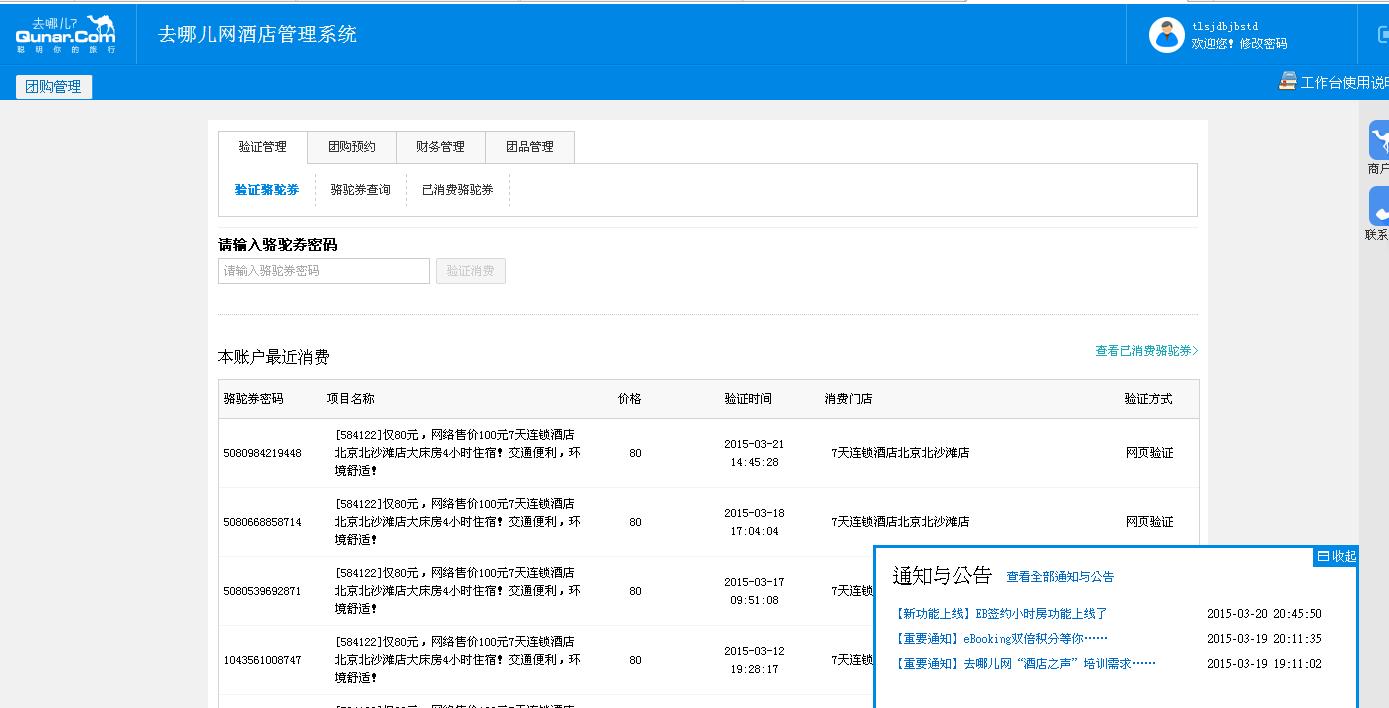The height and width of the screenshot is (708, 1389).
Task: Click coupon code 1043561008747
Action: tap(262, 661)
